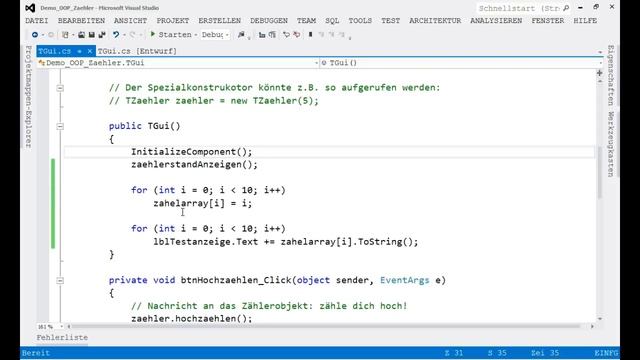Collapse the Spezialkonstruktor comment block
The image size is (640, 360).
point(60,88)
